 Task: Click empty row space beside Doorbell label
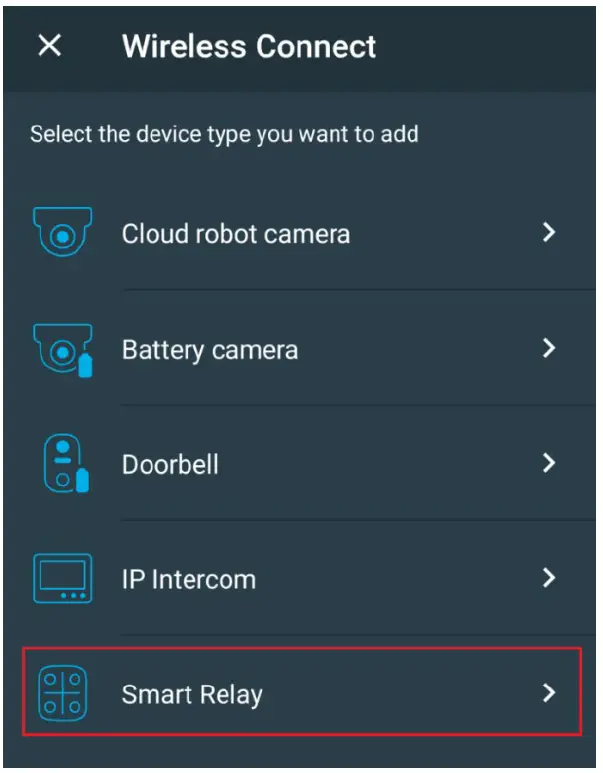(380, 463)
